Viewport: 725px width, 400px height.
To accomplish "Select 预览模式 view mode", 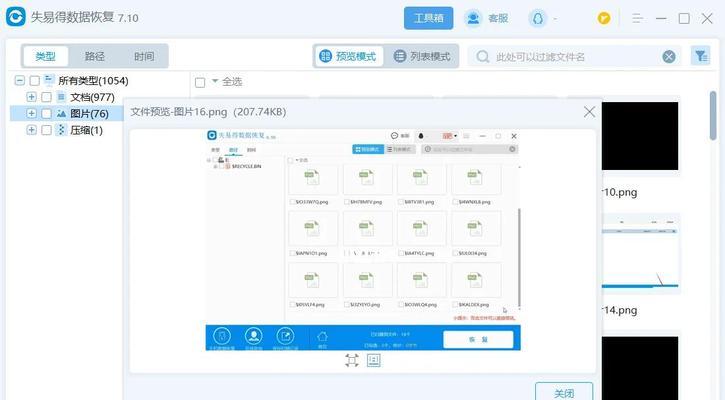I will click(348, 56).
